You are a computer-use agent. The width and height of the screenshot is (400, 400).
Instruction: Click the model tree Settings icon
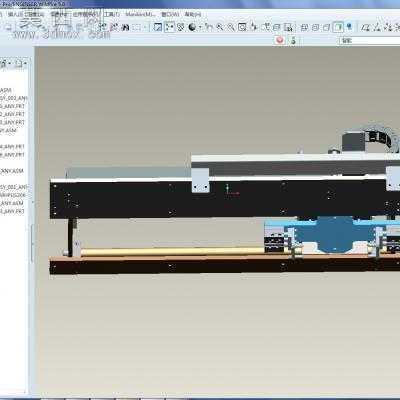(19, 63)
